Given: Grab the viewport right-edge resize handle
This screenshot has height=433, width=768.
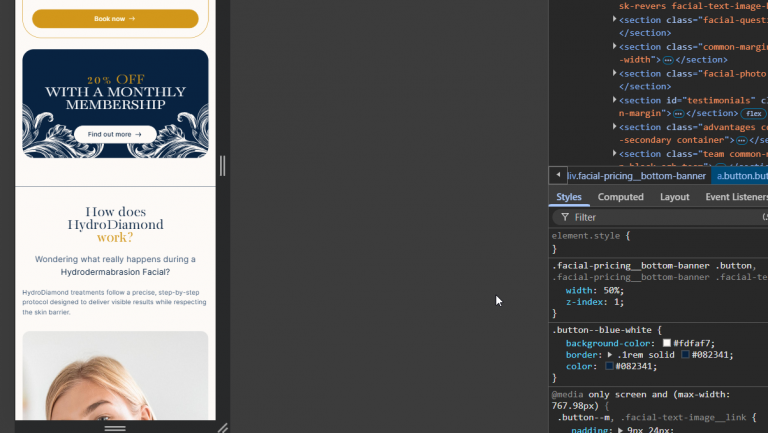Looking at the screenshot, I should (222, 166).
